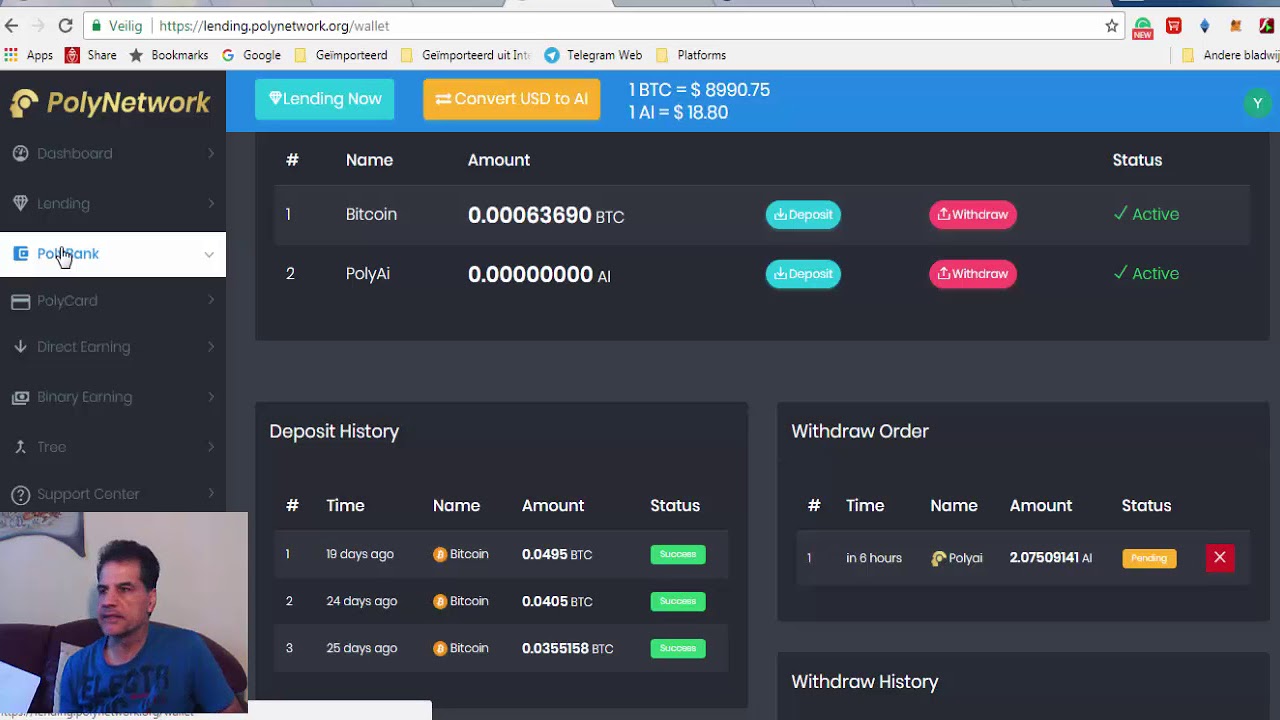
Task: Expand the Direct Earning chevron
Action: [211, 347]
